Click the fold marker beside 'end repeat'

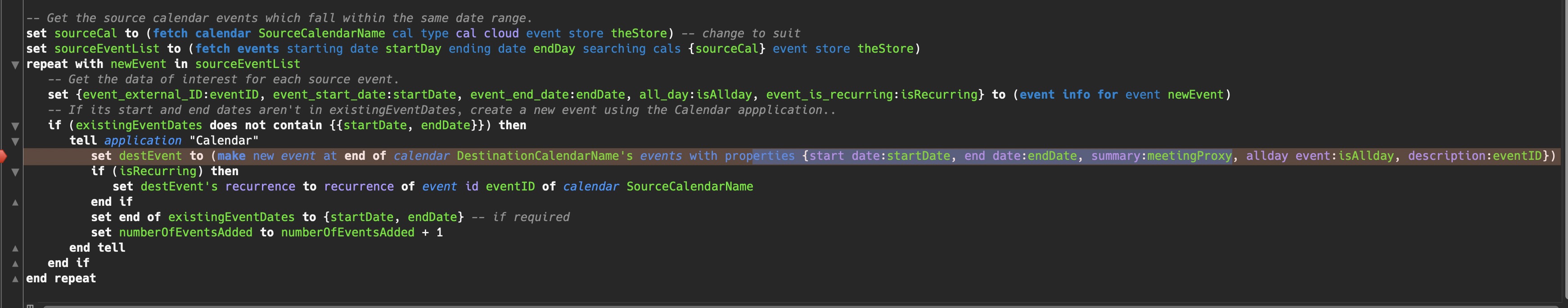[x=14, y=279]
